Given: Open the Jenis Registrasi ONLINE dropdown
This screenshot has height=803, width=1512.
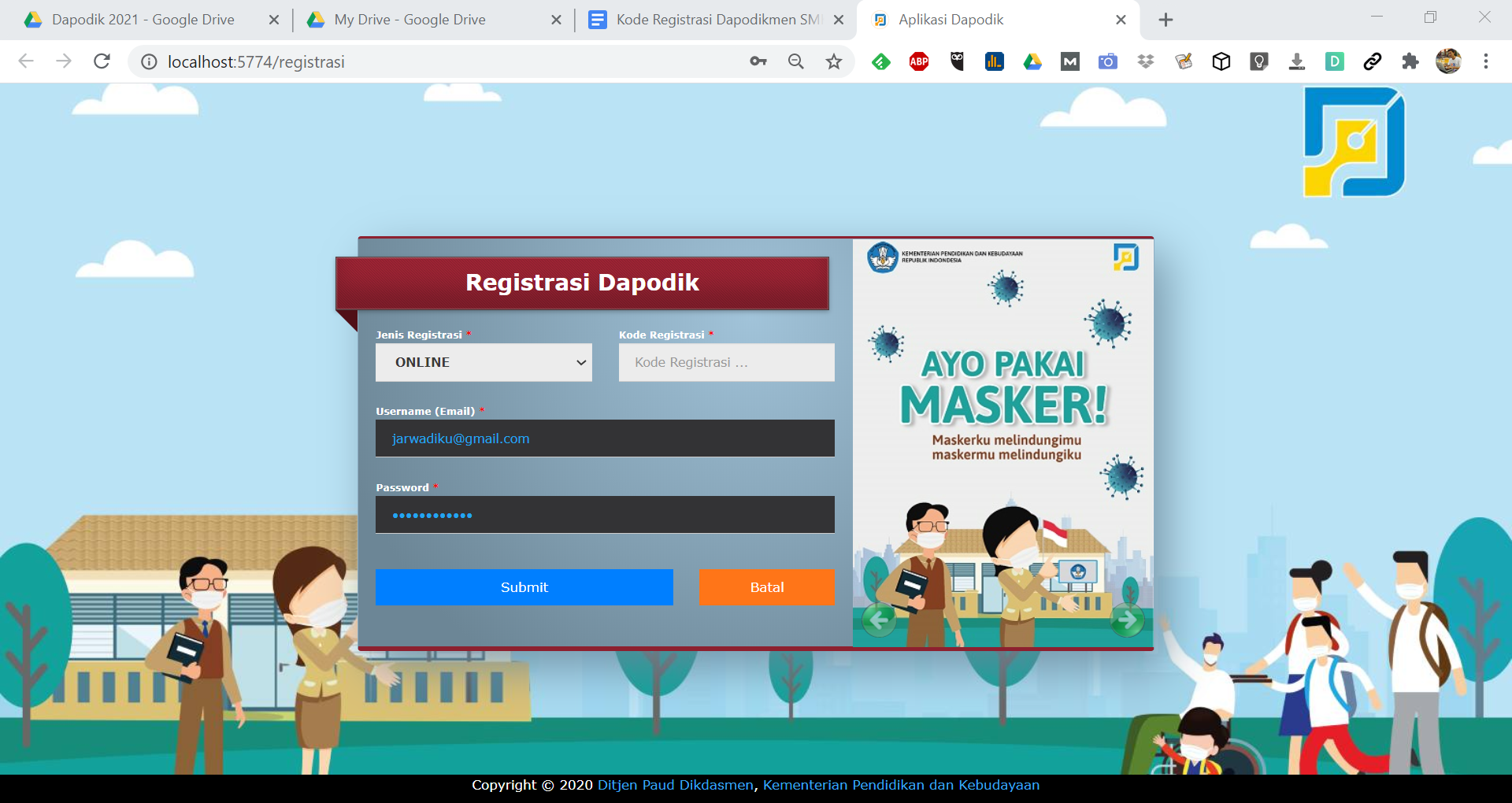Looking at the screenshot, I should coord(484,362).
